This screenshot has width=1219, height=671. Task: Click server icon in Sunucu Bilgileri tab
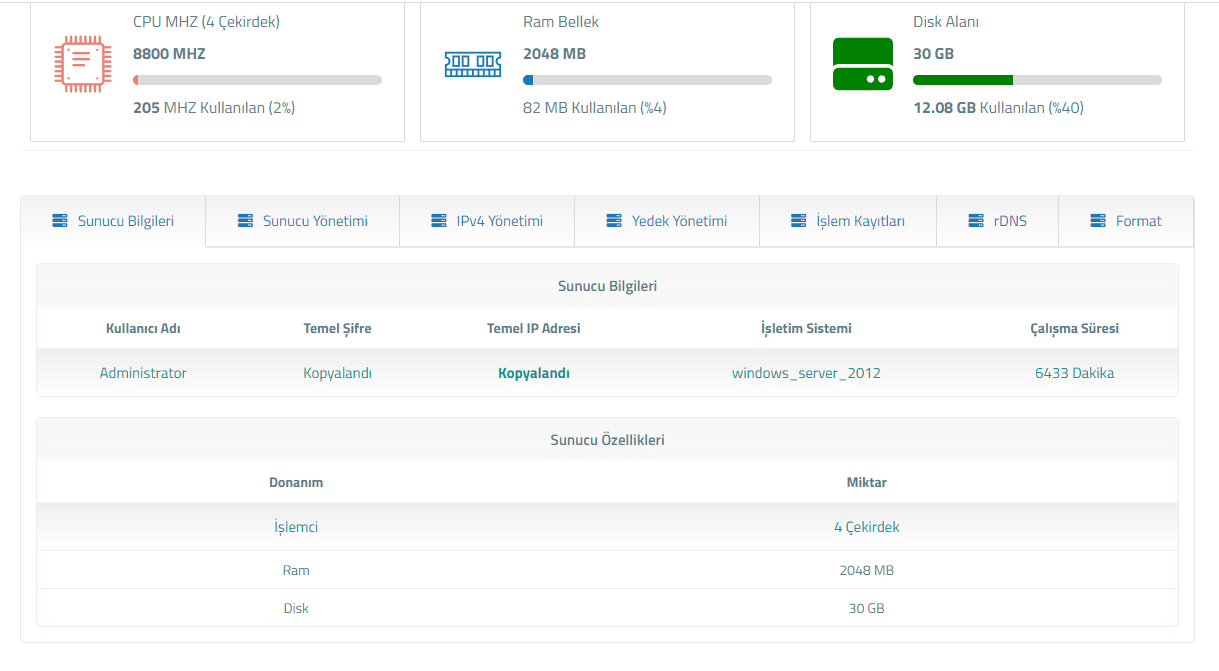point(60,221)
